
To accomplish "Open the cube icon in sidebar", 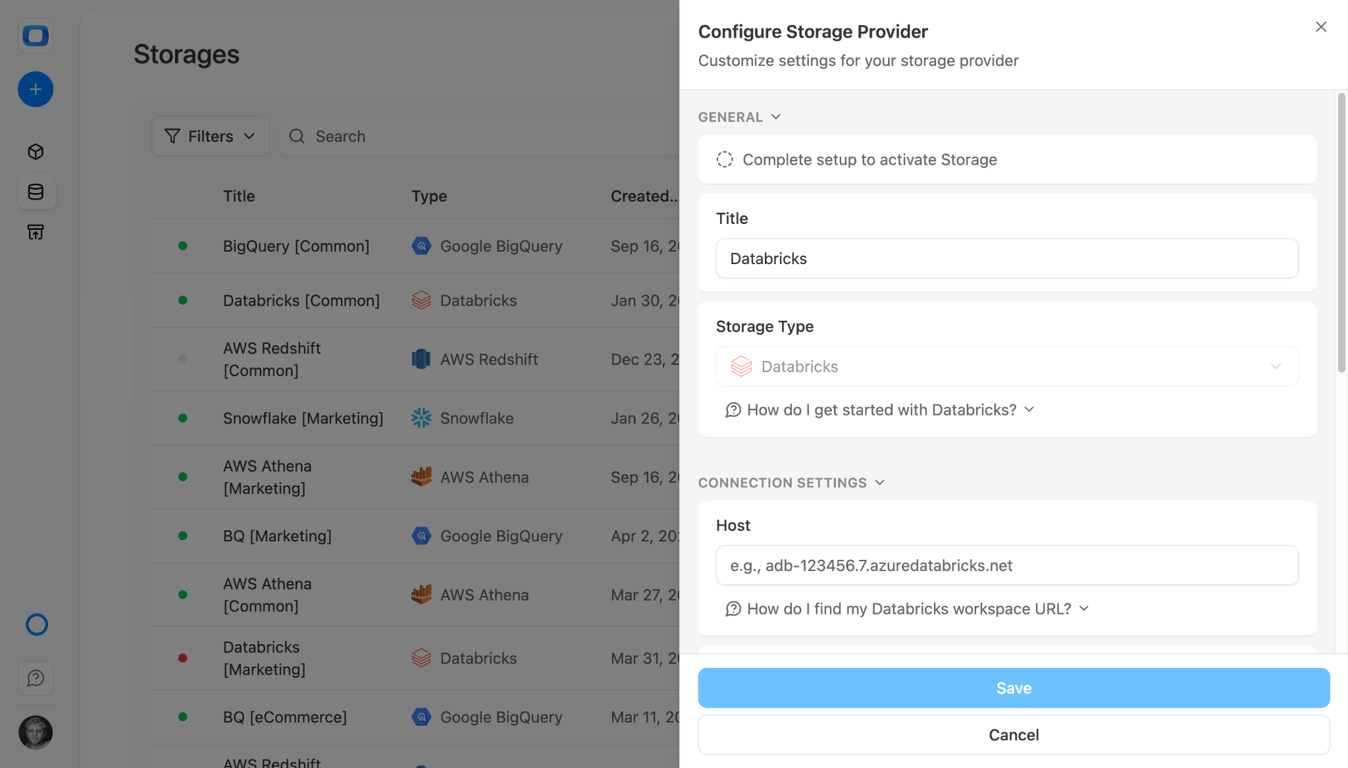I will [35, 152].
